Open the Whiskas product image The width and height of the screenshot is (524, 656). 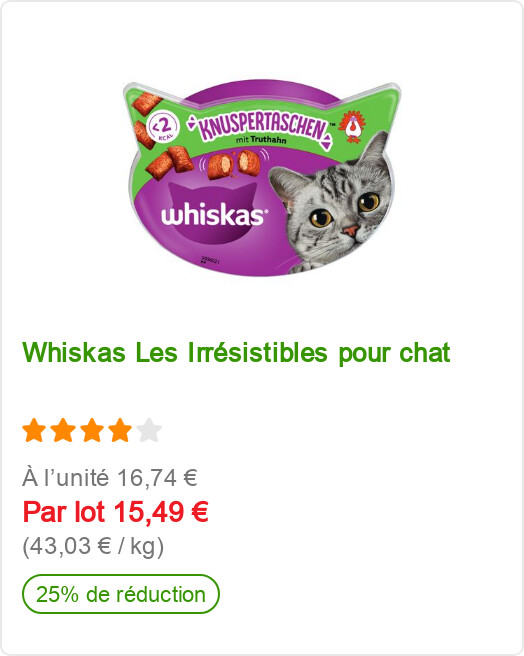pyautogui.click(x=262, y=178)
